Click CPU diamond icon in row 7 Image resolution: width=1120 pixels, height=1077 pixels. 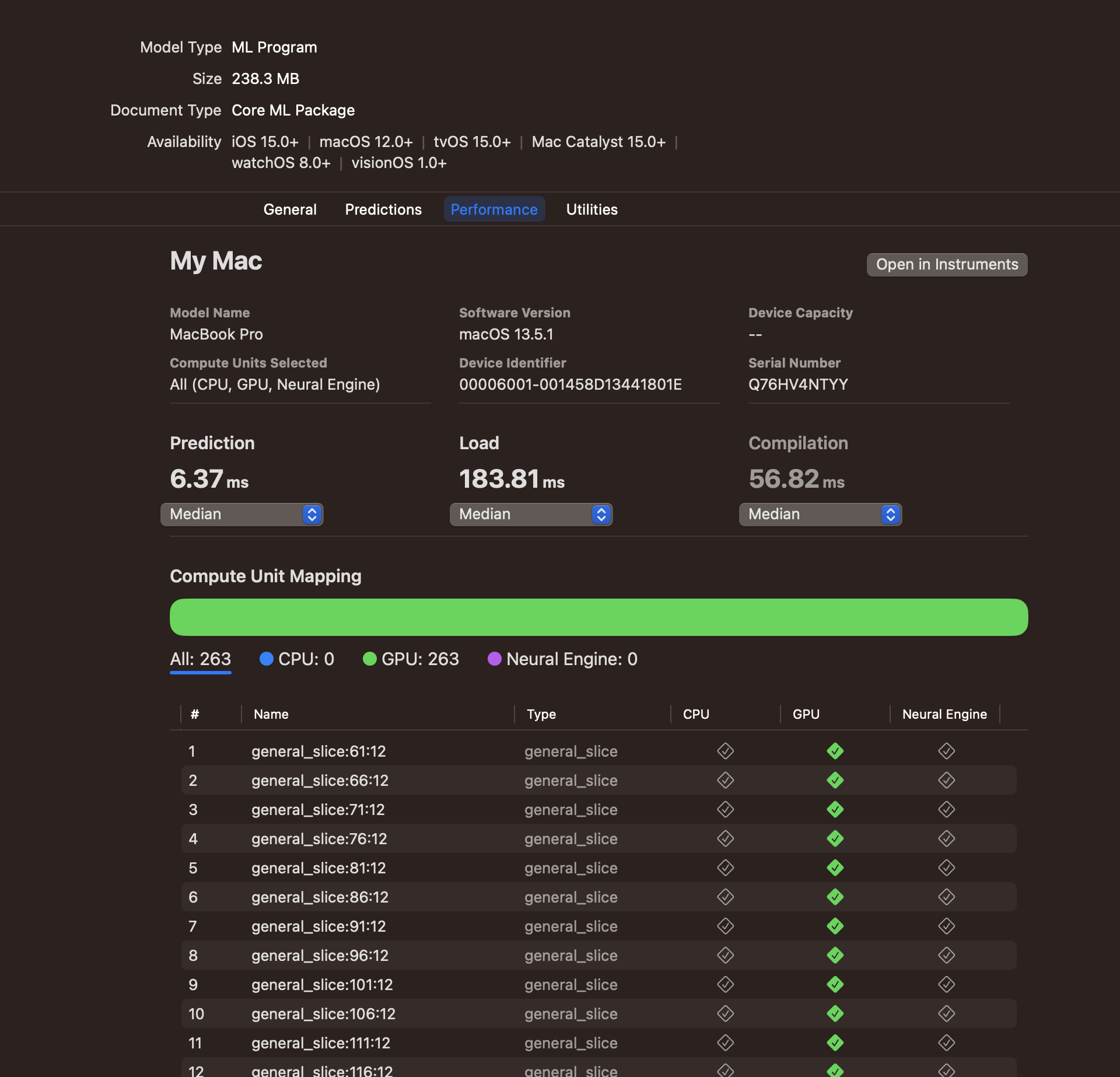pos(725,926)
